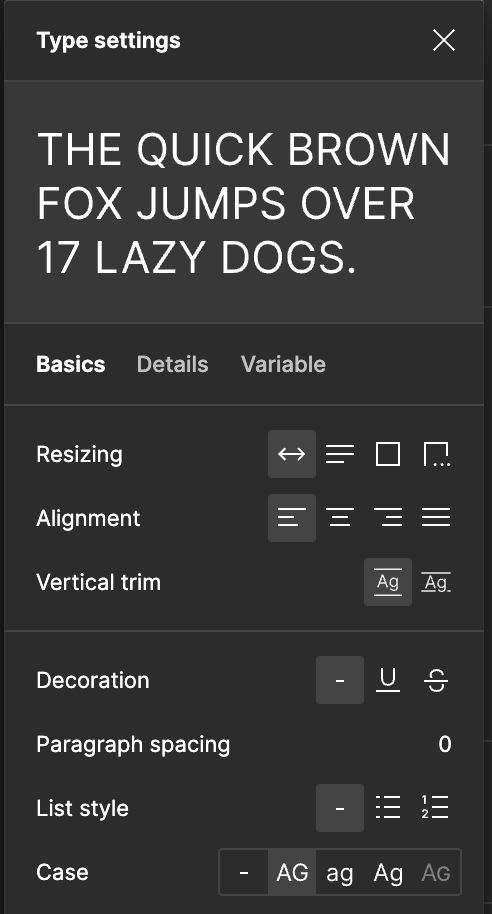Choose fixed size resizing icon
The width and height of the screenshot is (492, 914).
coord(388,454)
